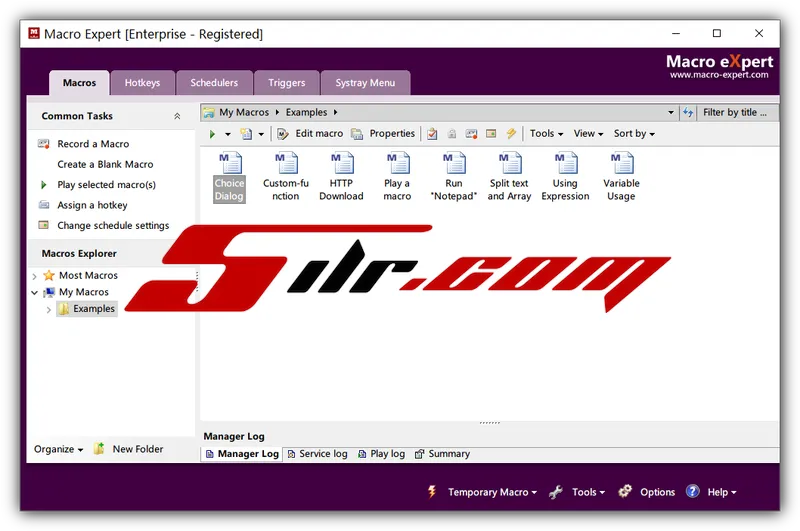
Task: Click the Macro Expert app icon in title bar
Action: tap(34, 34)
